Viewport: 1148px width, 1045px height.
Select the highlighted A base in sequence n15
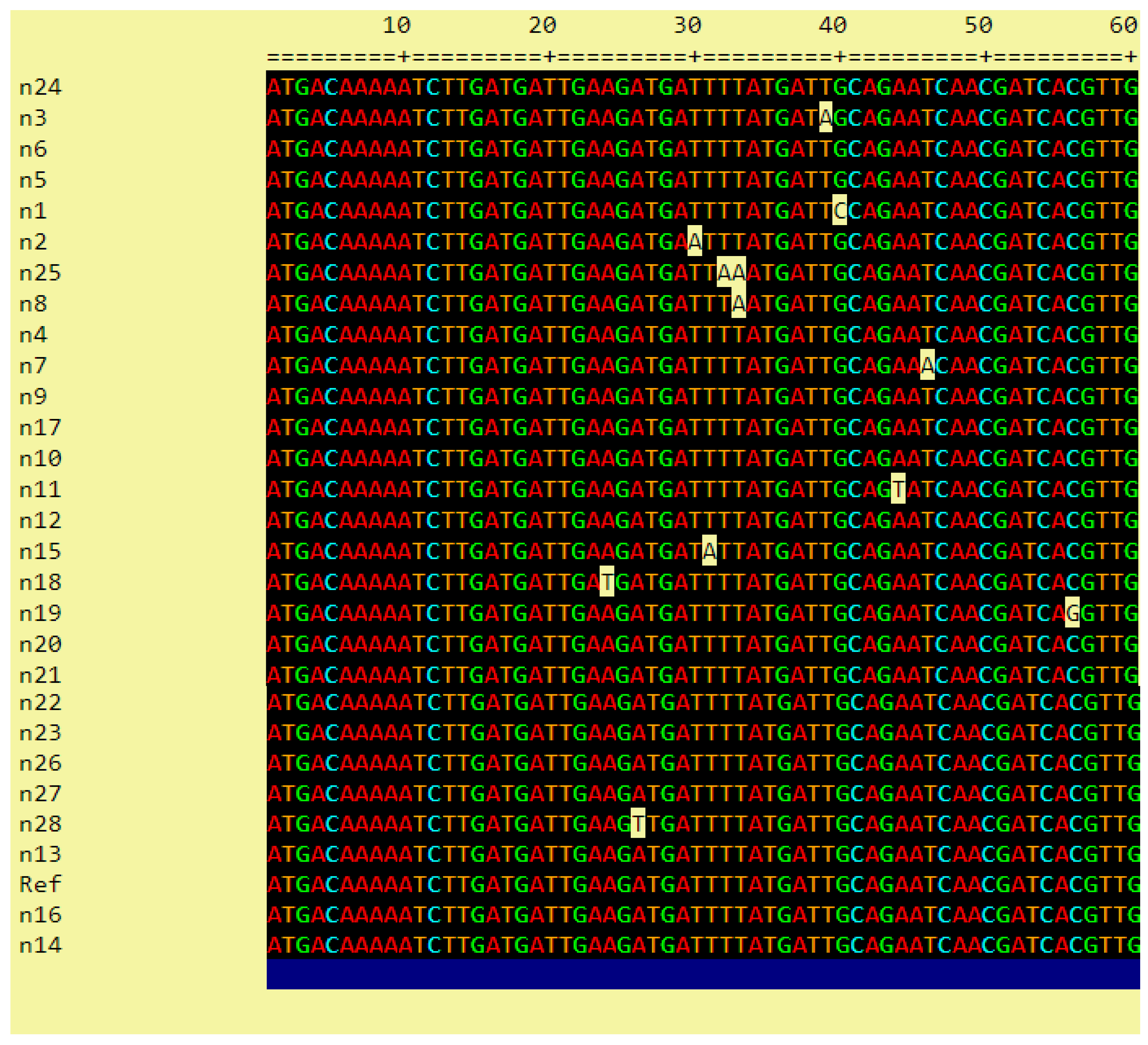[709, 550]
